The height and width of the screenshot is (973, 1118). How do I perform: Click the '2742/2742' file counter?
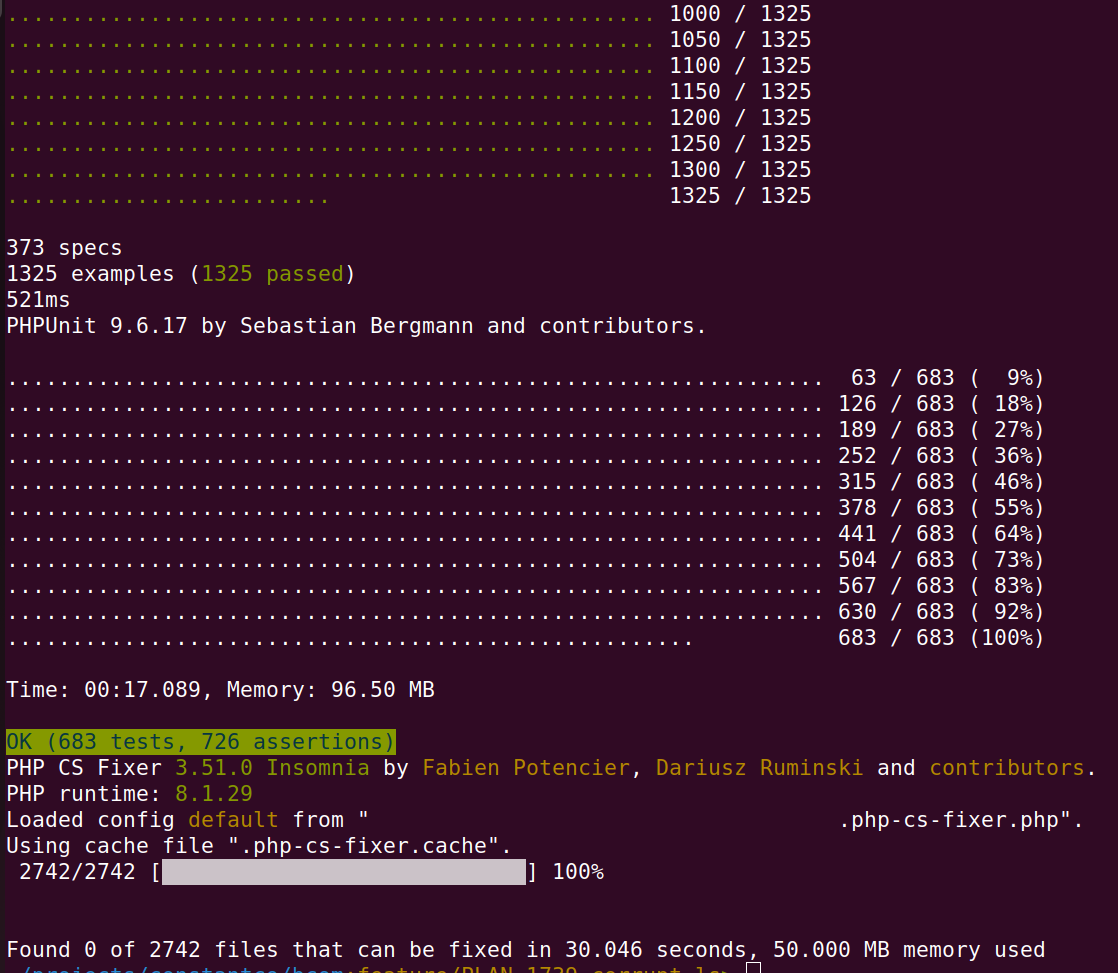77,872
